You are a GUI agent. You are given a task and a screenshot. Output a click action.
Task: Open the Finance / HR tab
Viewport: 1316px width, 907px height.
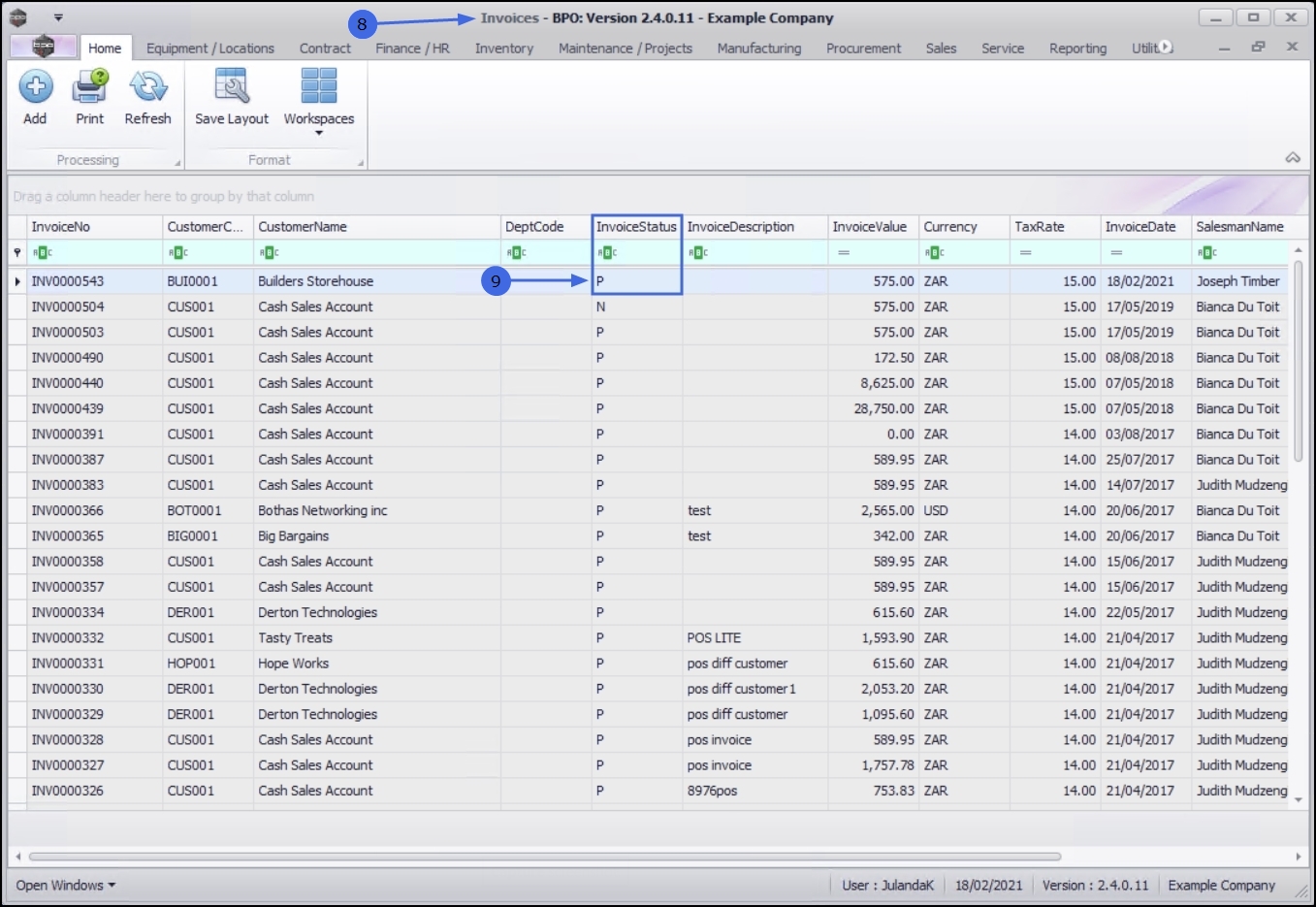412,48
